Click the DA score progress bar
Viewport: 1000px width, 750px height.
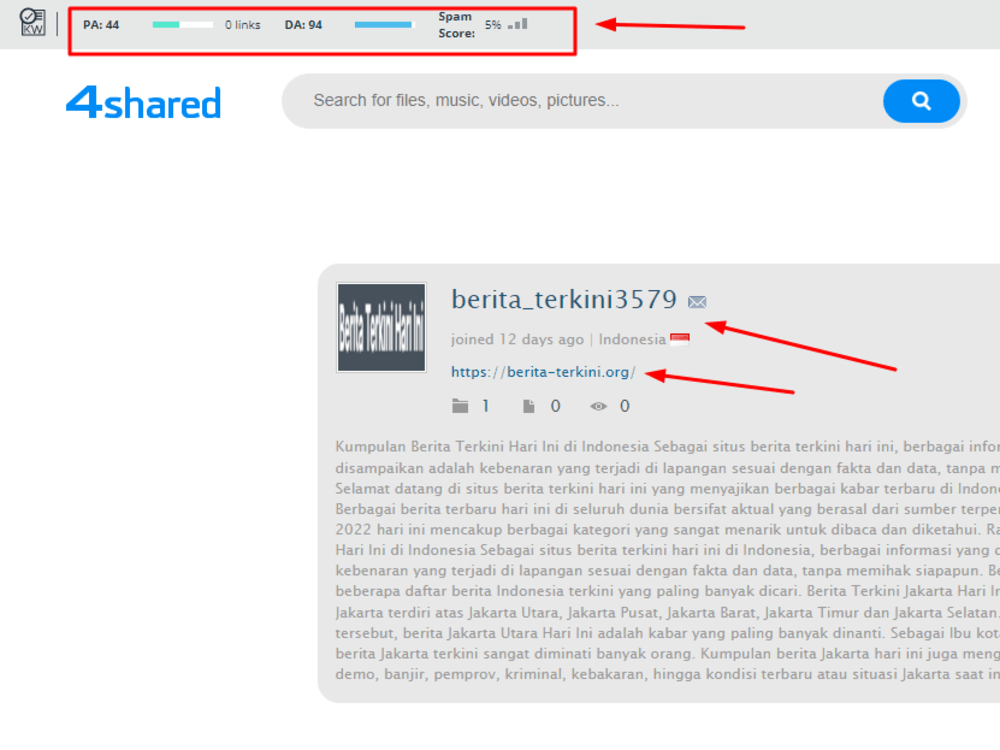(385, 25)
